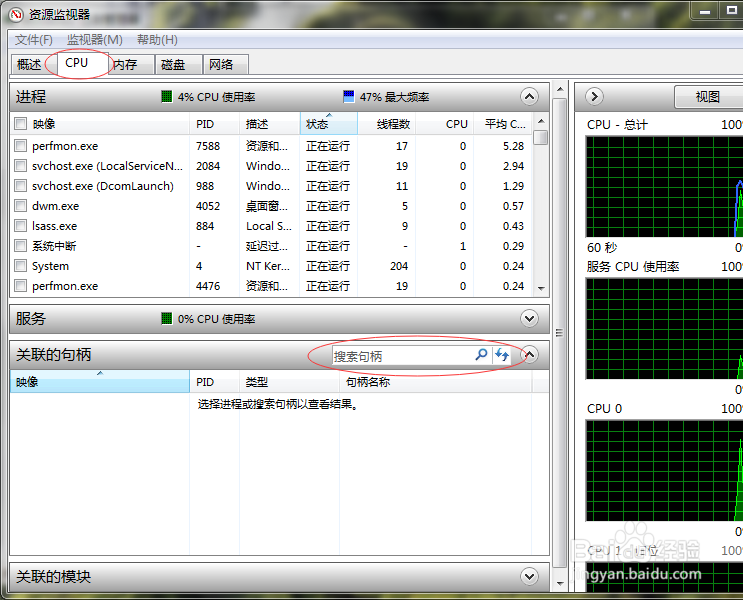743x600 pixels.
Task: Check the perfmon.exe PID 4476 checkbox
Action: pyautogui.click(x=20, y=286)
